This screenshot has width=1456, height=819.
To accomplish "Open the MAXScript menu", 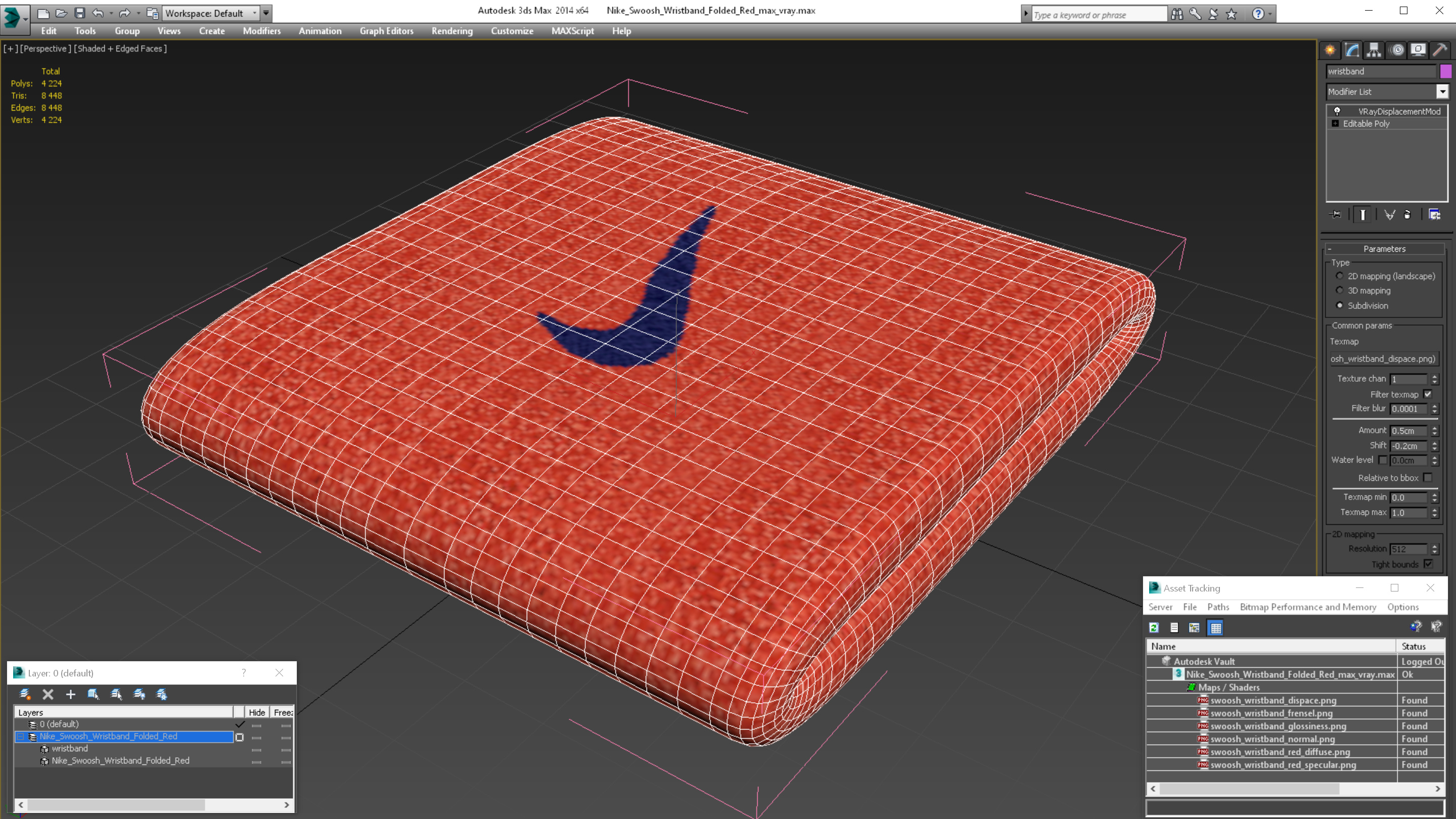I will [x=573, y=31].
